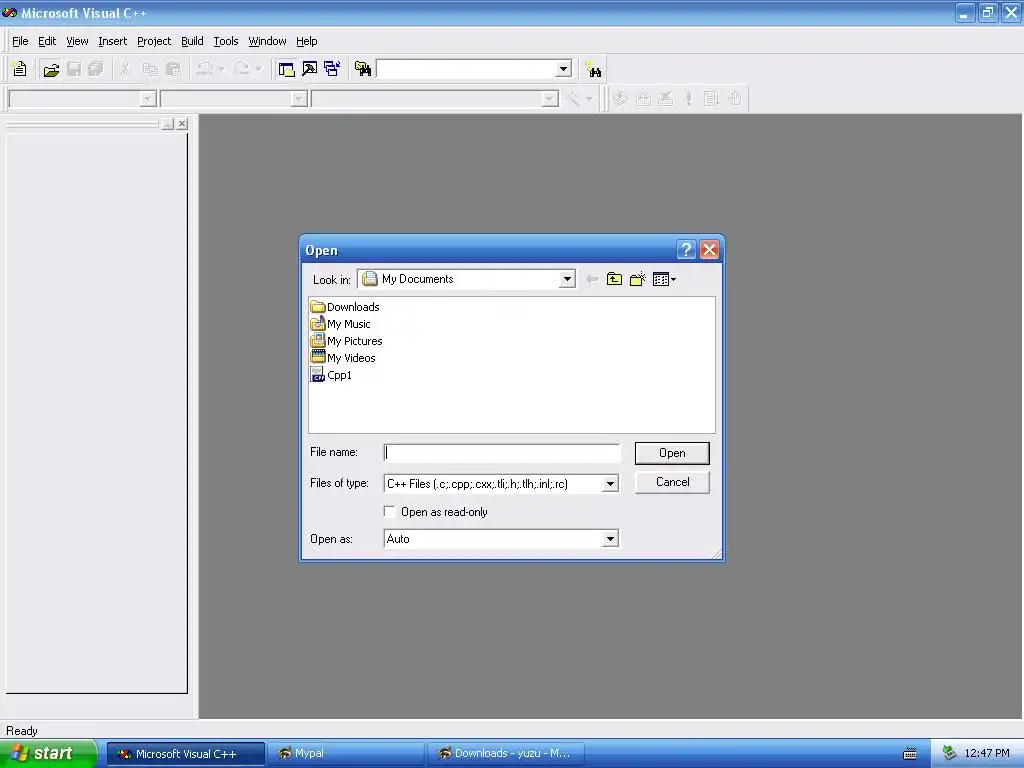Open the Redo history dropdown arrow

coord(258,69)
